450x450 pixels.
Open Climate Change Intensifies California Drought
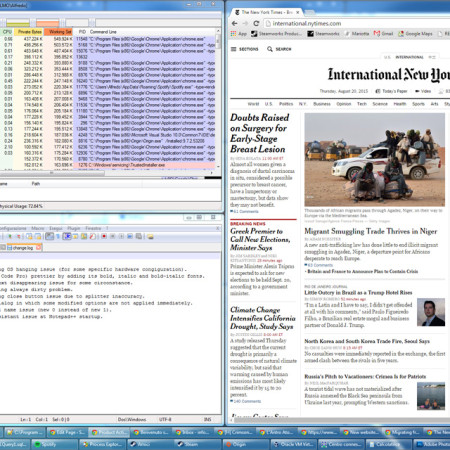(x=263, y=318)
